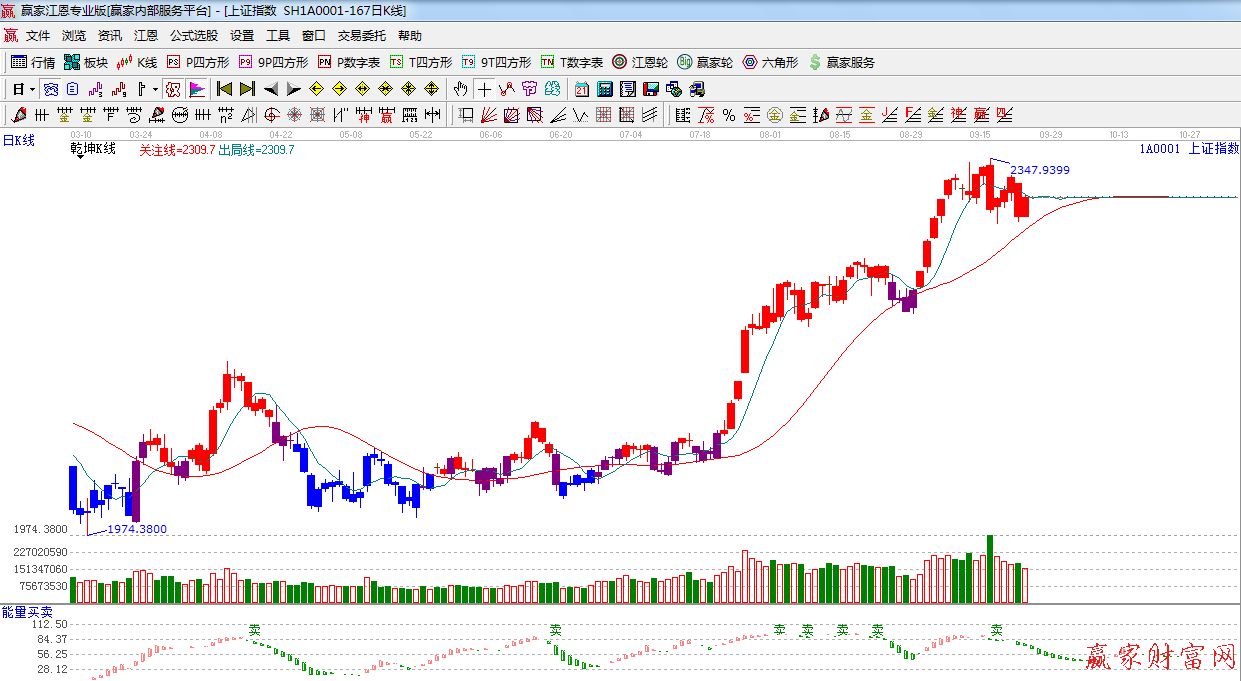Click the 行情 quotes button
The height and width of the screenshot is (681, 1241).
tap(33, 62)
